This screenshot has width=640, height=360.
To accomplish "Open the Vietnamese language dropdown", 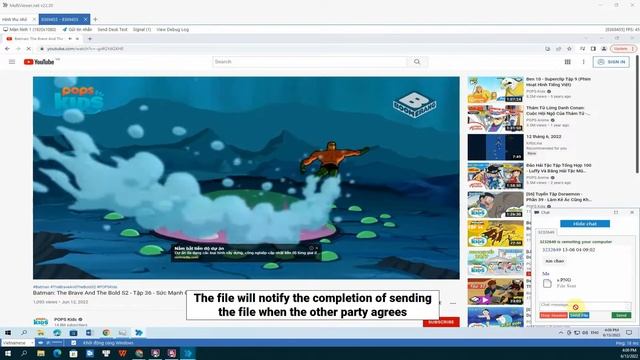I will coord(18,343).
